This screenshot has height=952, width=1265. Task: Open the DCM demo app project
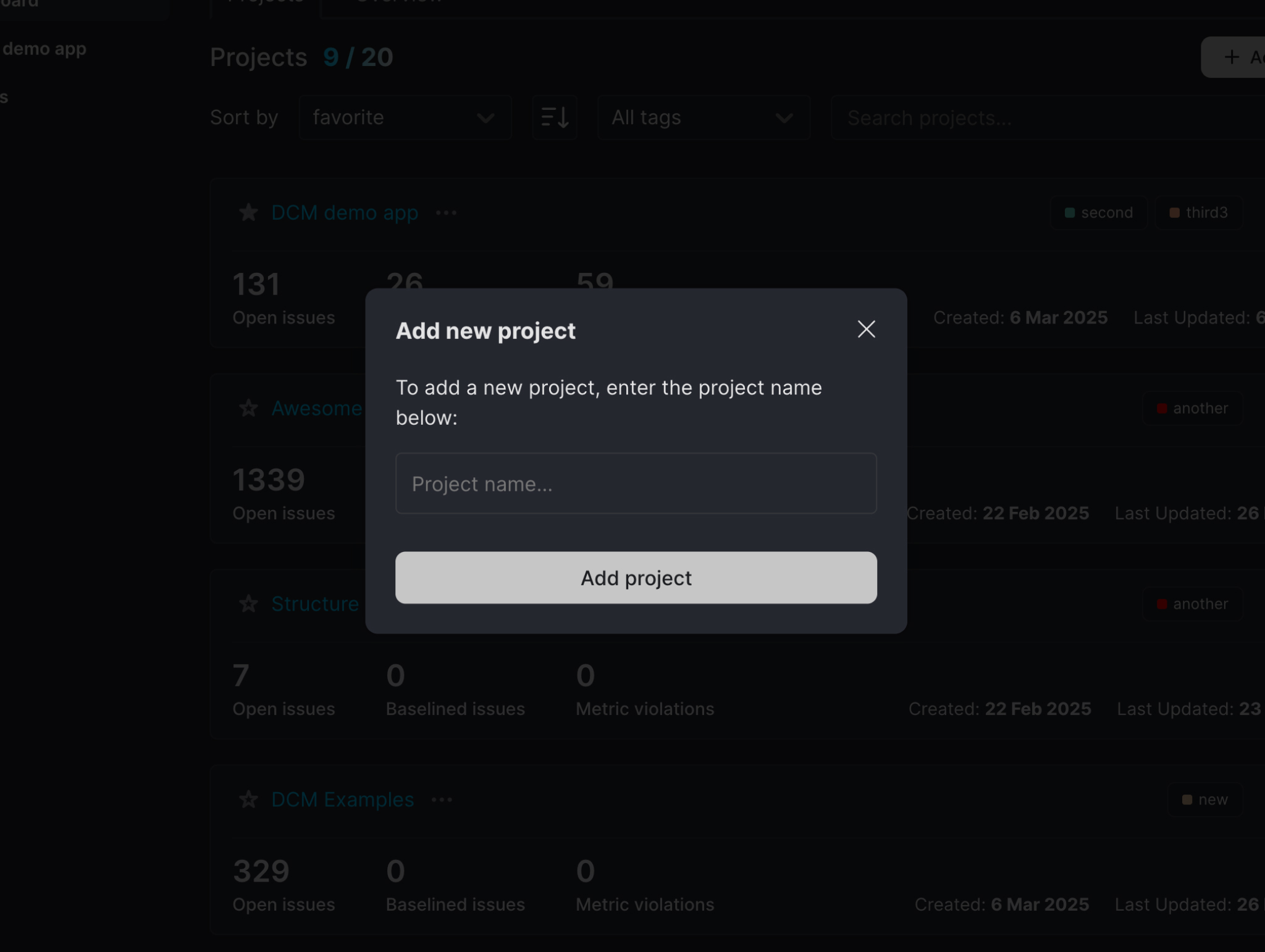[344, 212]
